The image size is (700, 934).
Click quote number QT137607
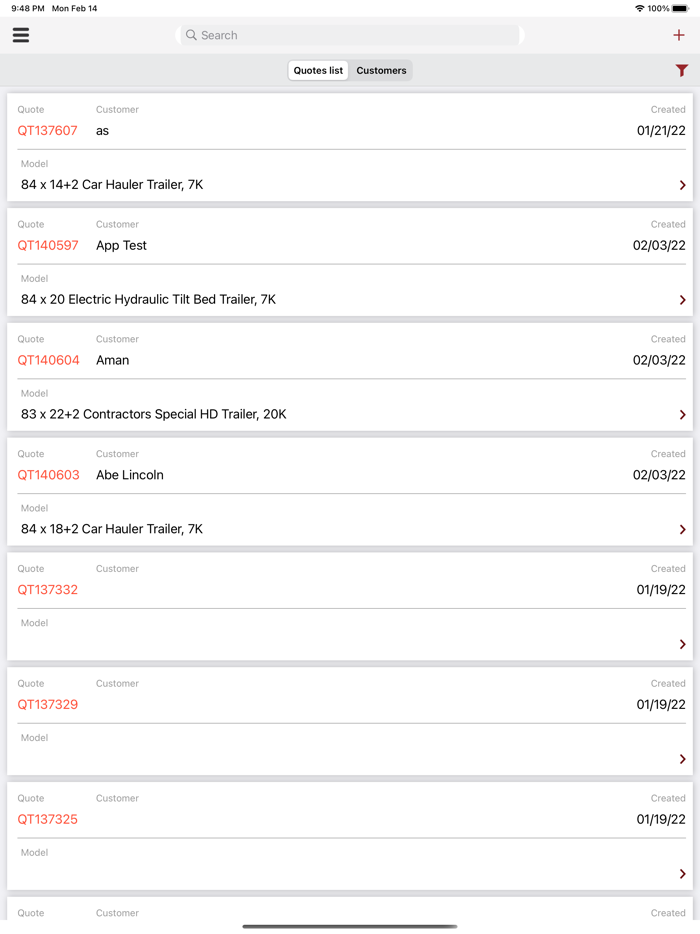[47, 130]
